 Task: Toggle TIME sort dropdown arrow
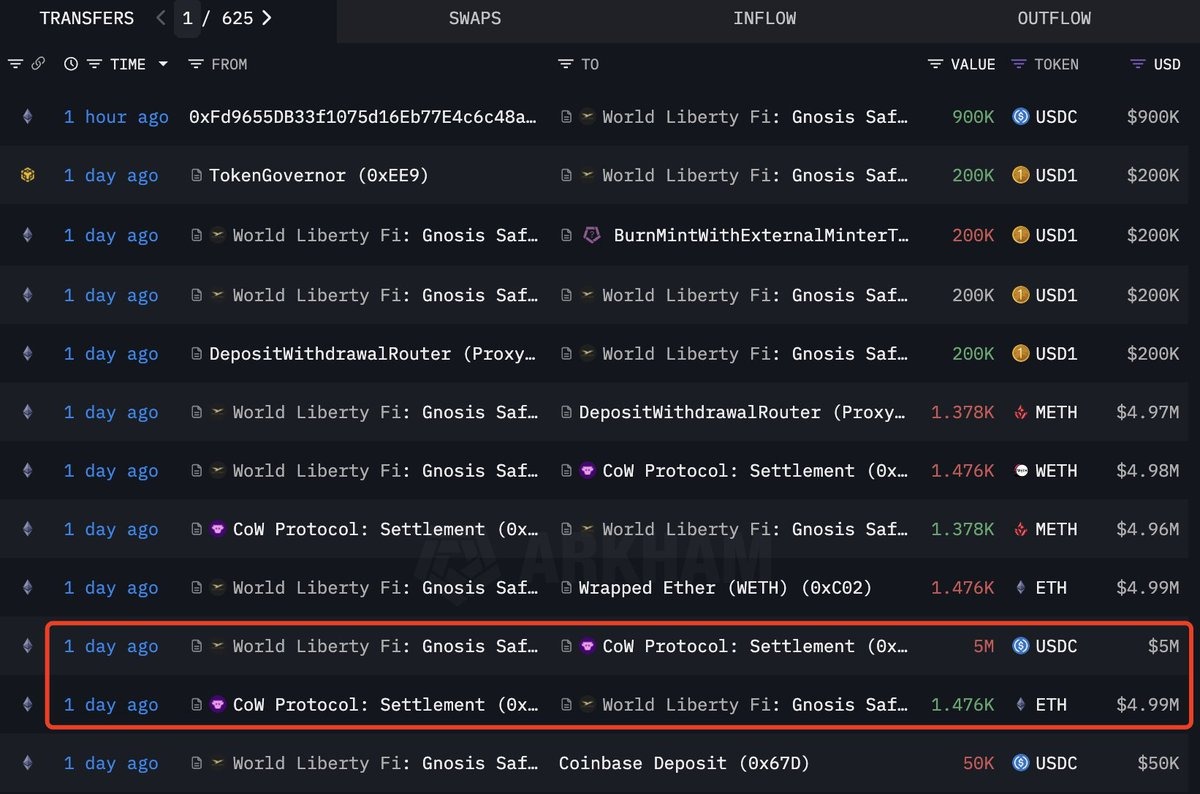(163, 64)
